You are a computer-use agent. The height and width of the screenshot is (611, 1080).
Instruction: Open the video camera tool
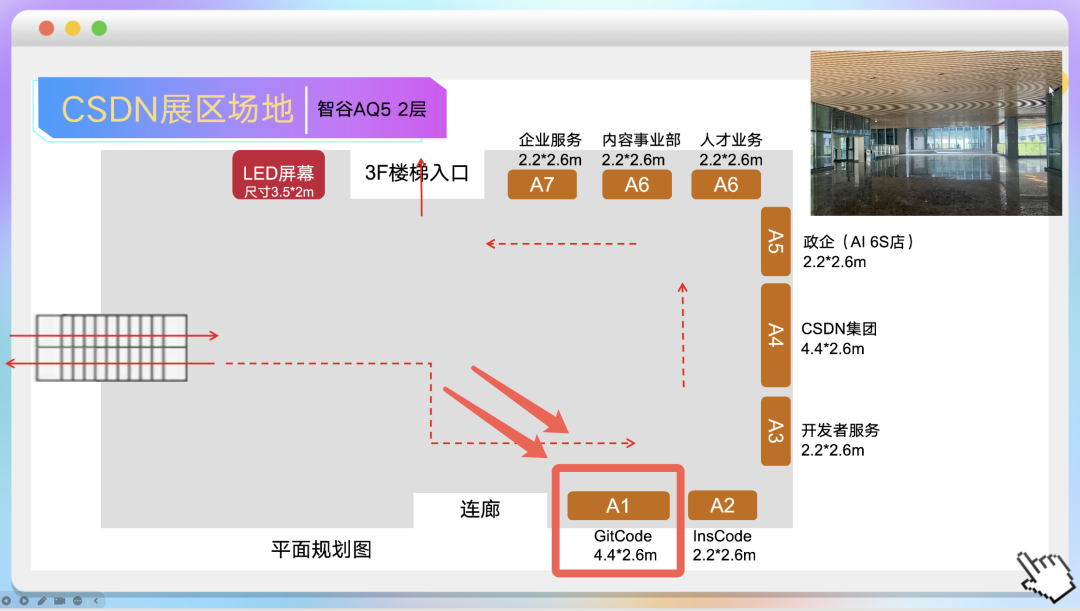tap(59, 600)
